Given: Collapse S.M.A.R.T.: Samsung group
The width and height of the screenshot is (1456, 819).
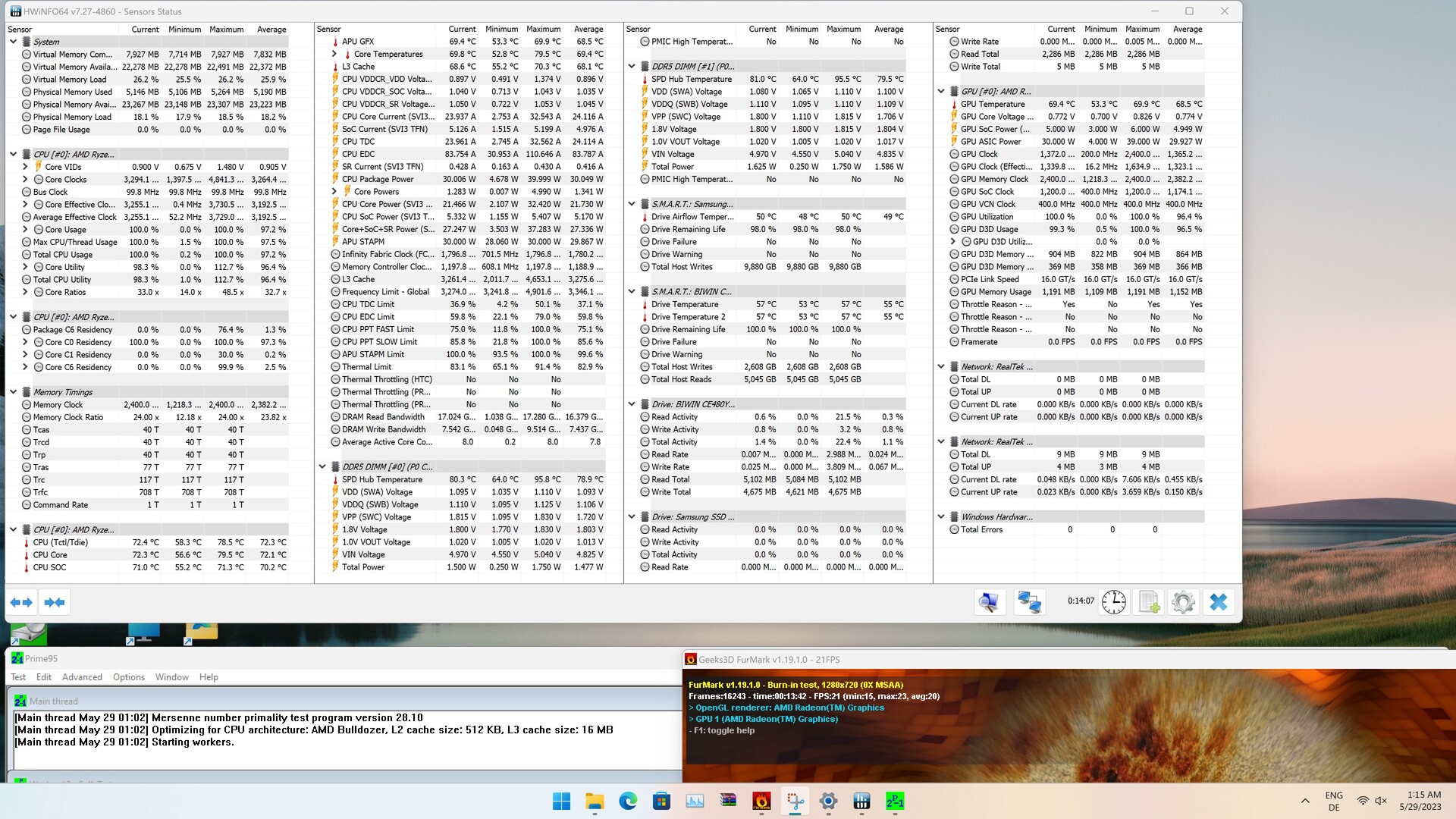Looking at the screenshot, I should [632, 204].
